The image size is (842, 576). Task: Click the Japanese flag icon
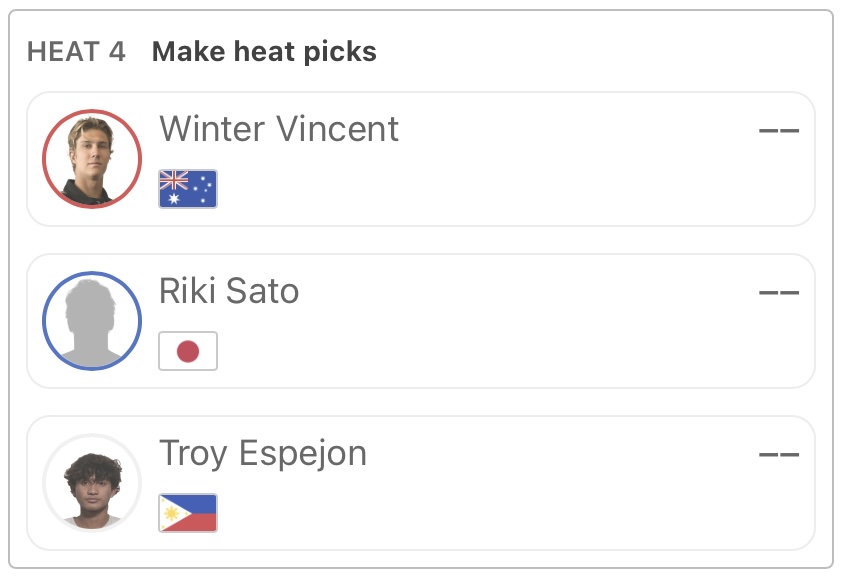[188, 351]
